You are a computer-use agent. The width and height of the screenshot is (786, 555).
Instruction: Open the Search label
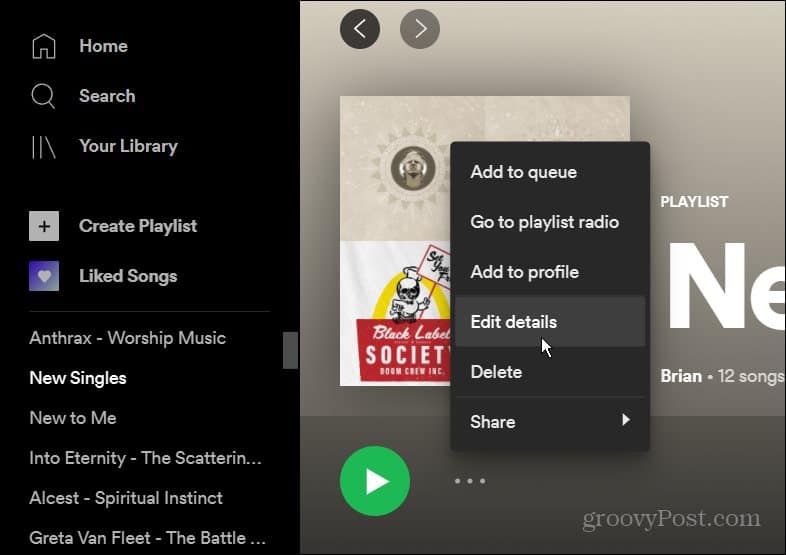pyautogui.click(x=107, y=96)
